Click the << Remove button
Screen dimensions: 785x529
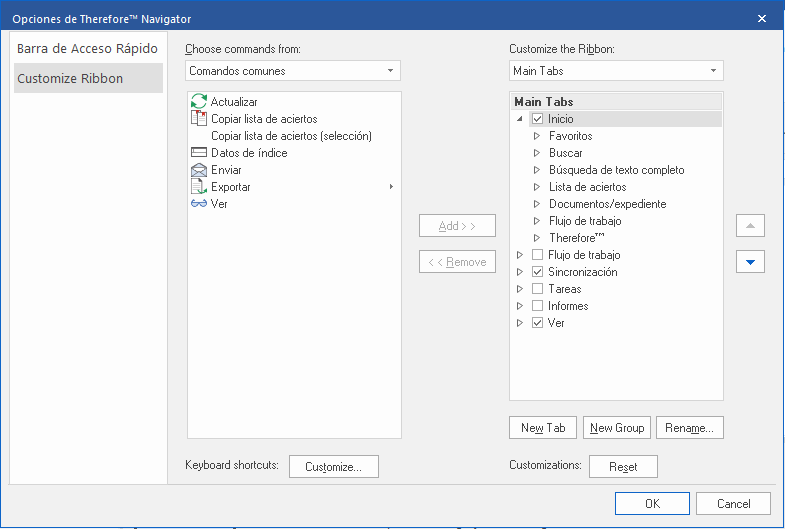click(457, 262)
